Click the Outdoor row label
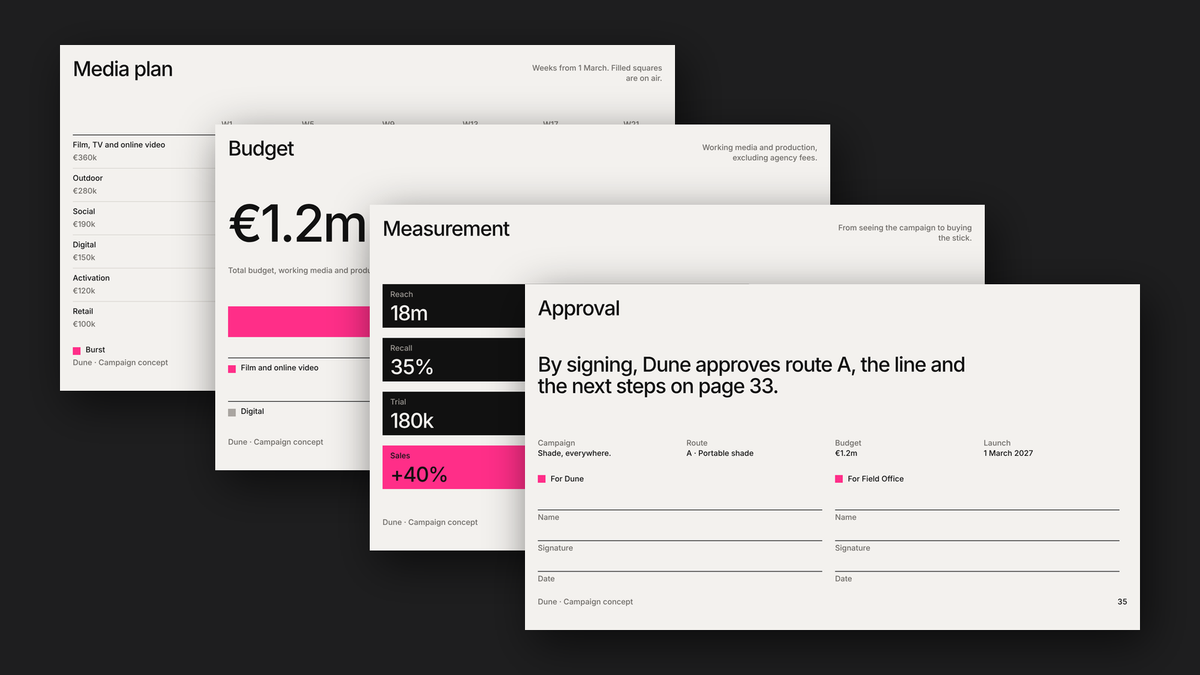This screenshot has width=1200, height=675. click(x=88, y=178)
